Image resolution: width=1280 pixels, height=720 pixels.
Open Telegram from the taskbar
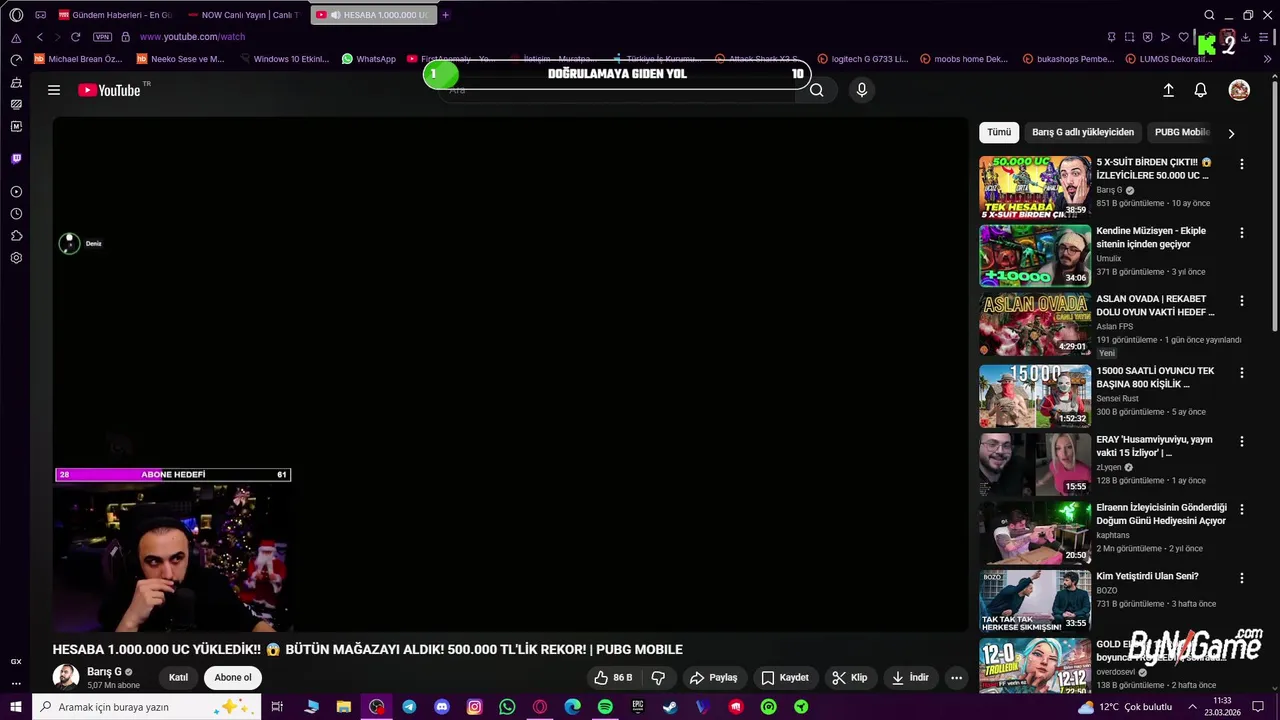coord(409,707)
